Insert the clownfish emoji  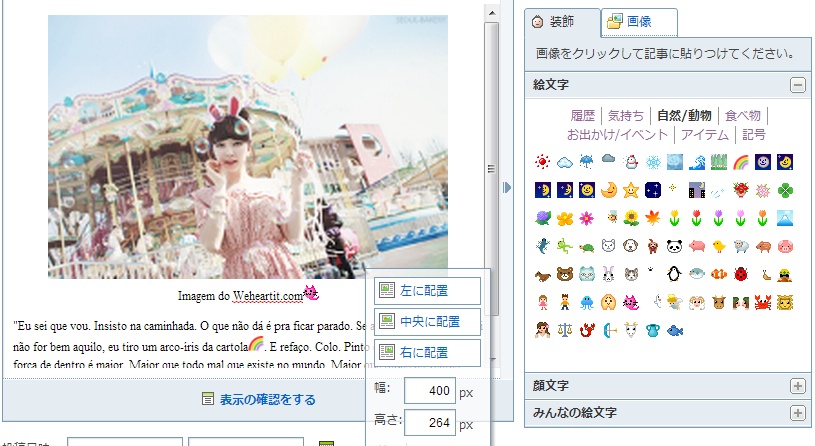[x=719, y=274]
